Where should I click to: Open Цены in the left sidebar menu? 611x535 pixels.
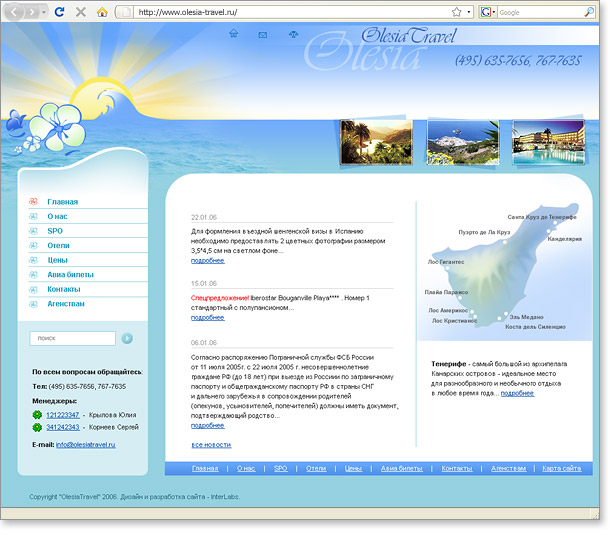click(57, 260)
